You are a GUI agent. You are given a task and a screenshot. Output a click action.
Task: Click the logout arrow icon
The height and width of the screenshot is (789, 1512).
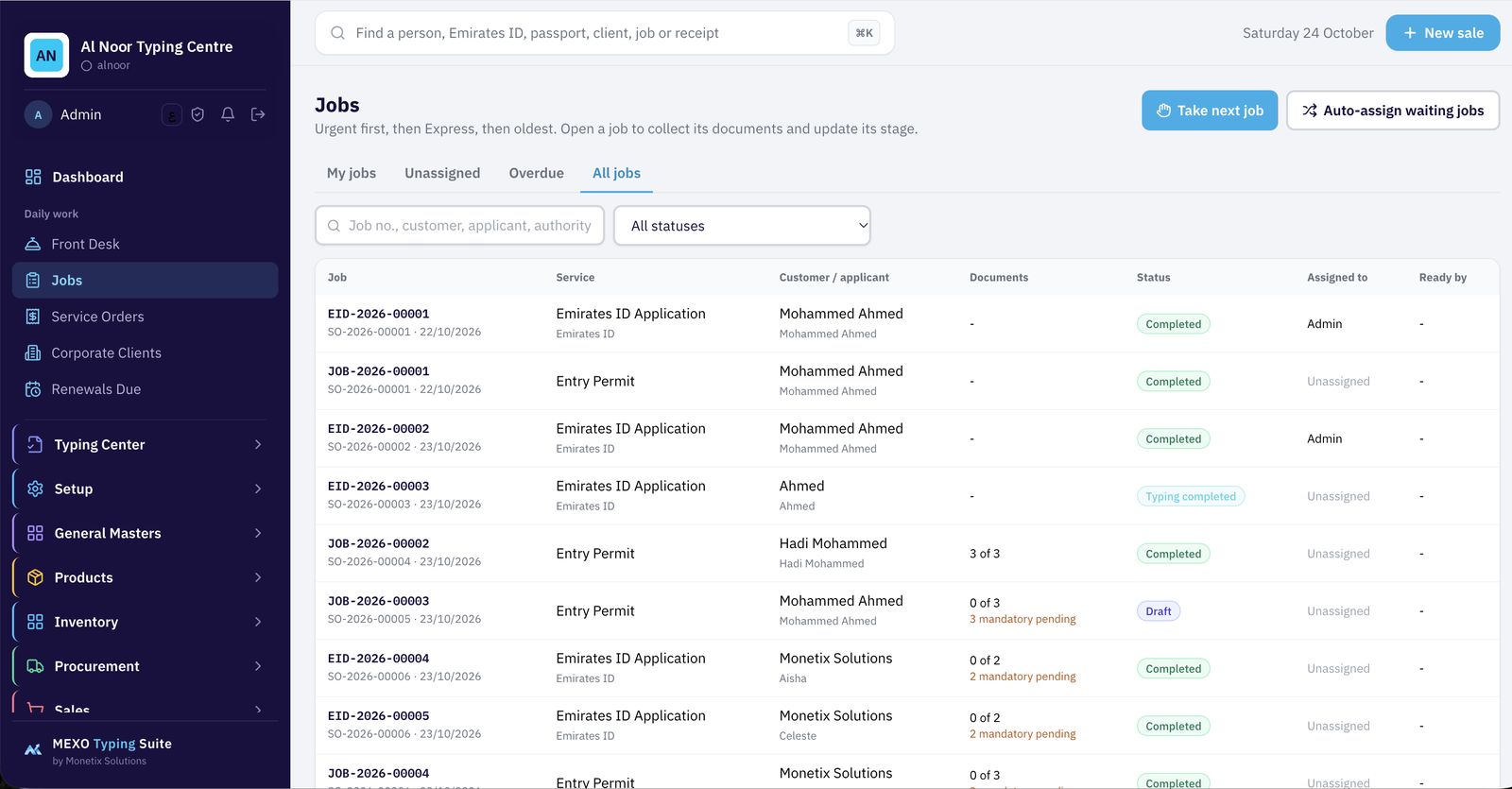pyautogui.click(x=258, y=114)
